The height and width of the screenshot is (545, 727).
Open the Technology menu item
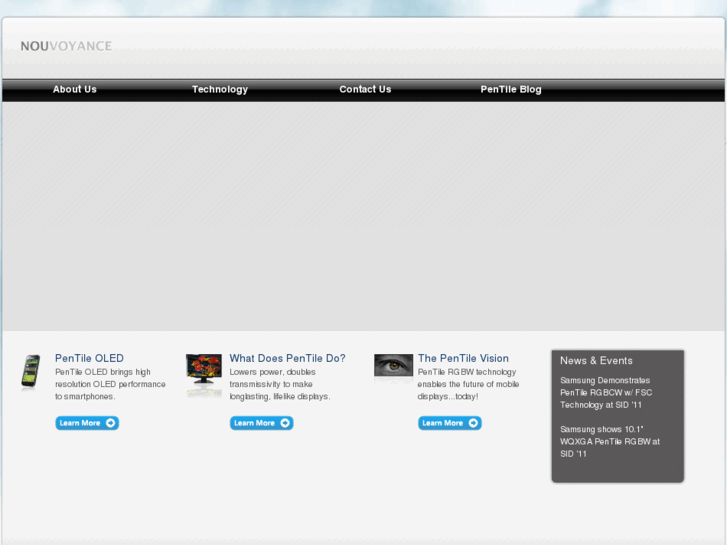click(x=220, y=89)
